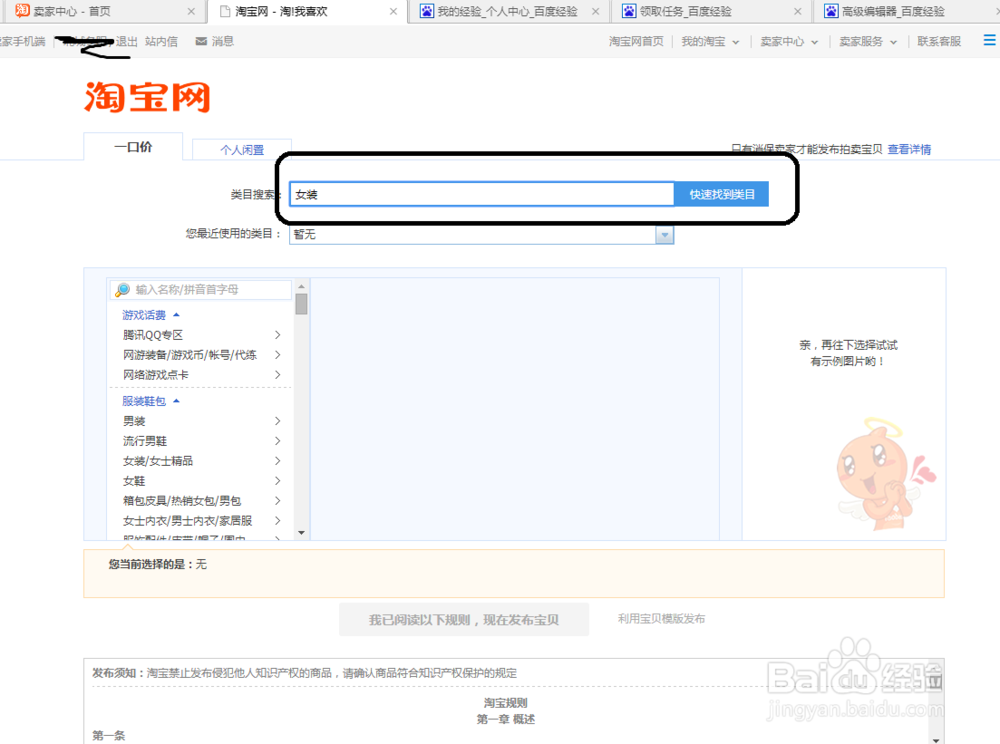This screenshot has height=744, width=1000.
Task: Close the 卖家中心 - 首页 tab
Action: (x=191, y=11)
